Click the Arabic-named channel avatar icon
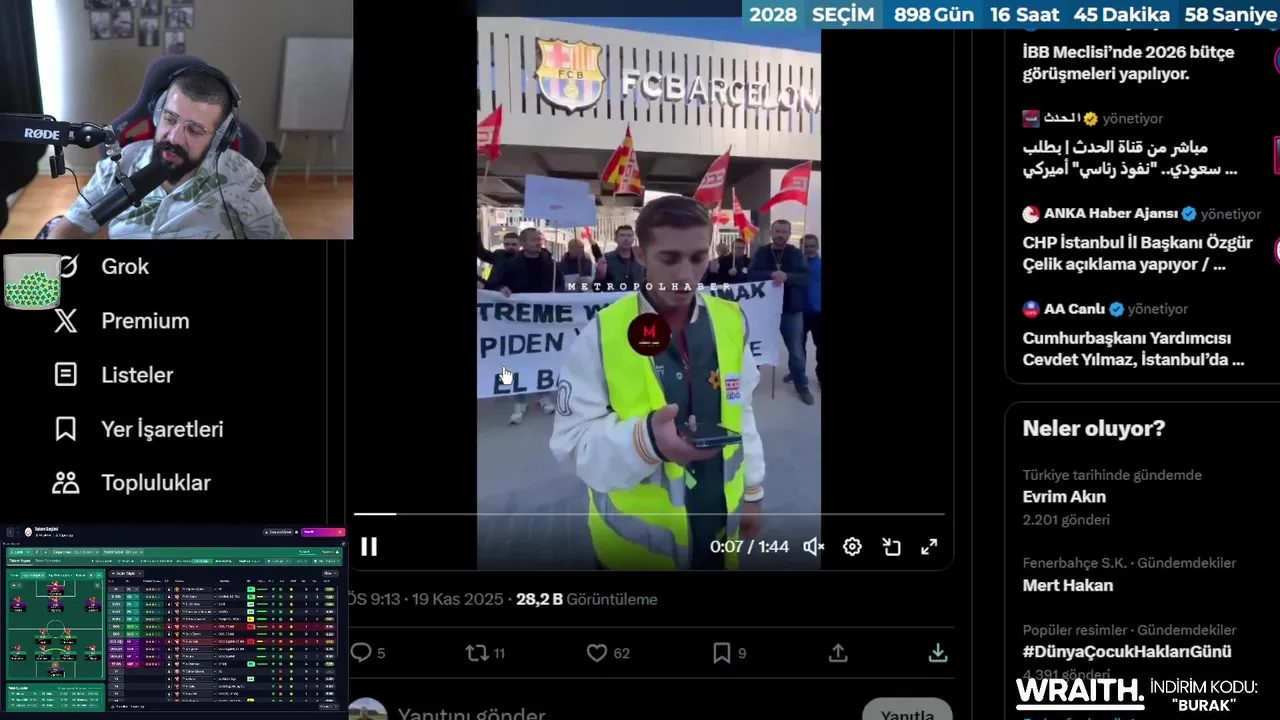The width and height of the screenshot is (1280, 720). click(1031, 119)
